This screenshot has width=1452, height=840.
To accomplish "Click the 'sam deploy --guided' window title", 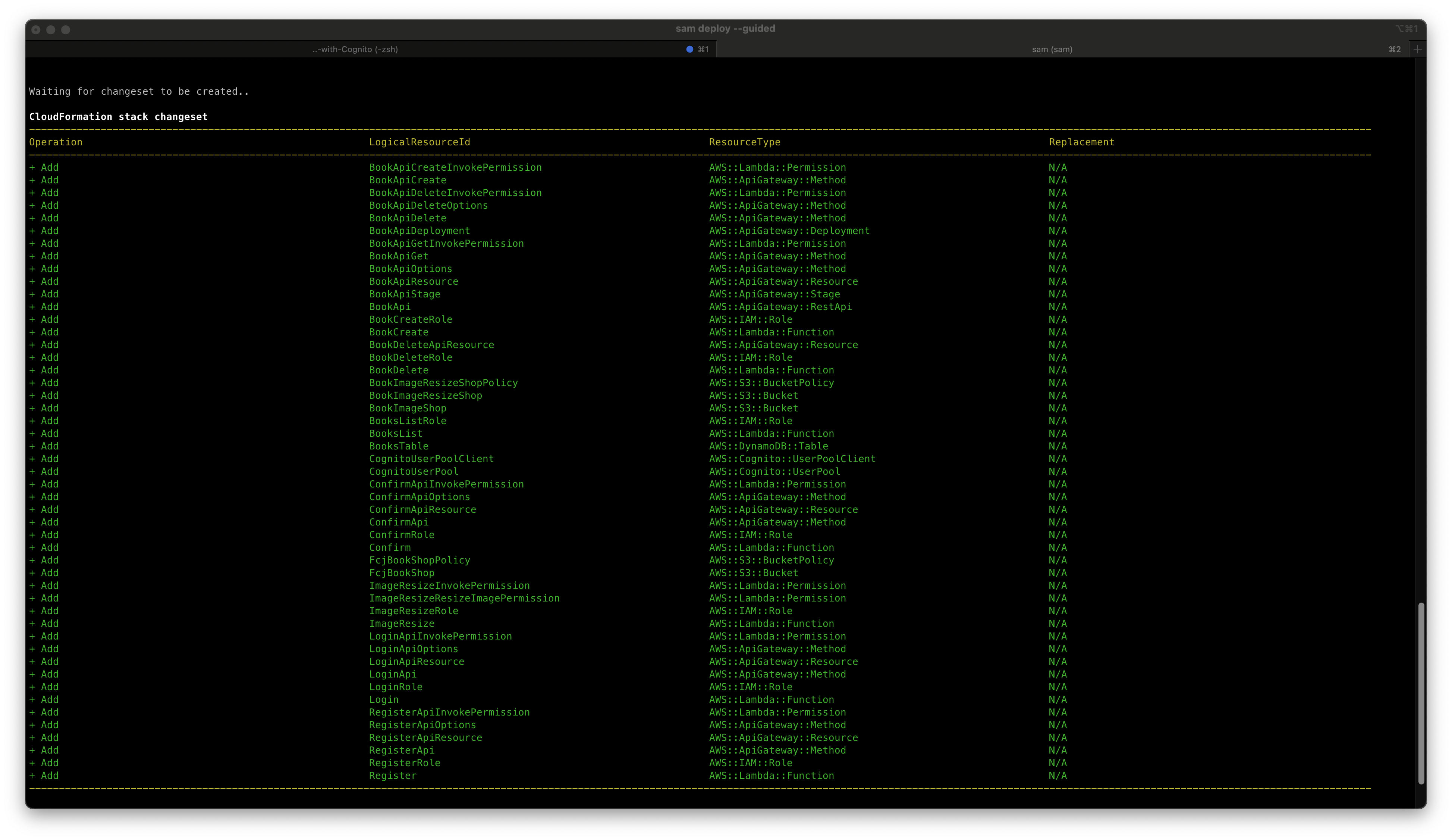I will click(x=725, y=28).
